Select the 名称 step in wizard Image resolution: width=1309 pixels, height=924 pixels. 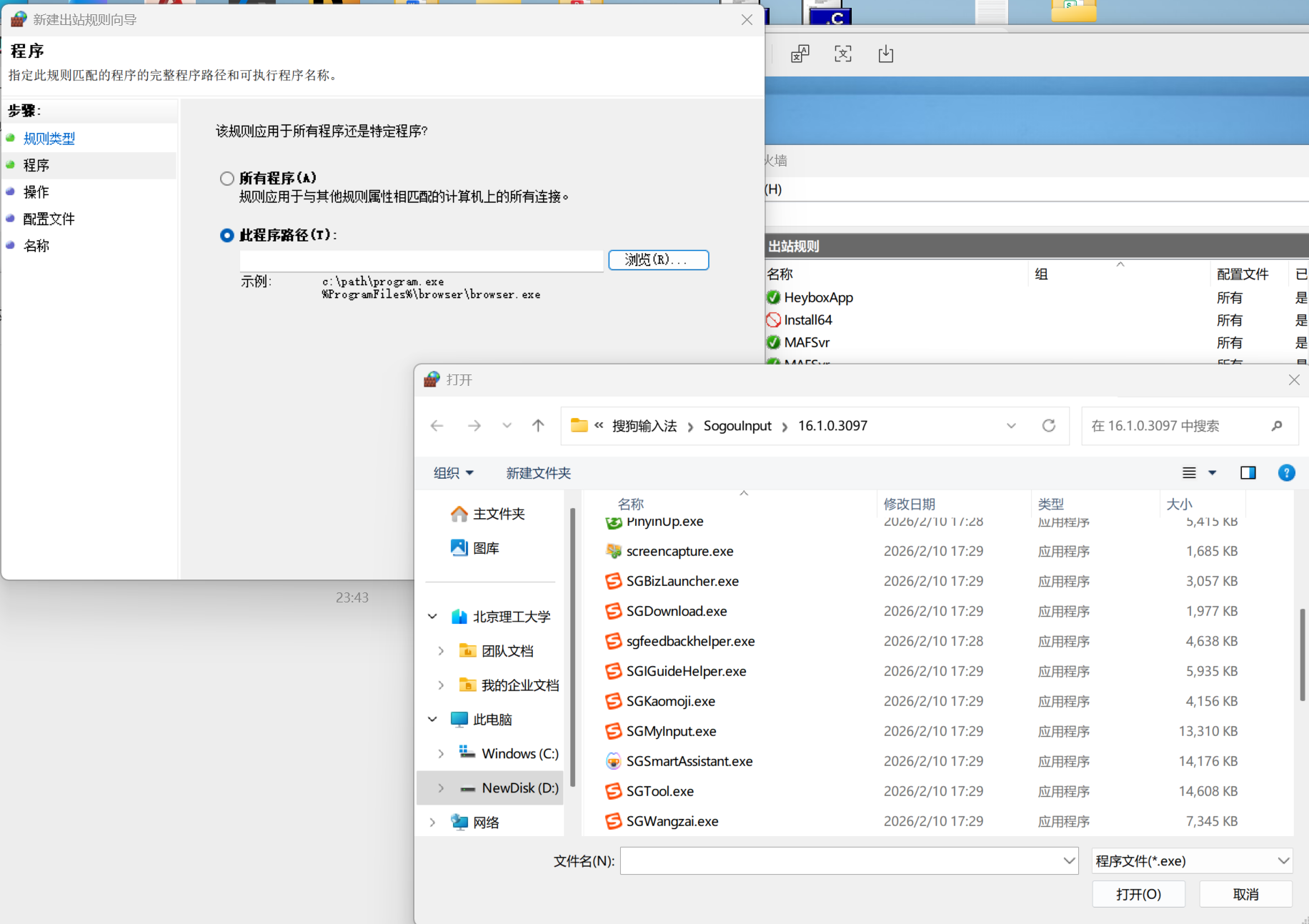pos(36,246)
